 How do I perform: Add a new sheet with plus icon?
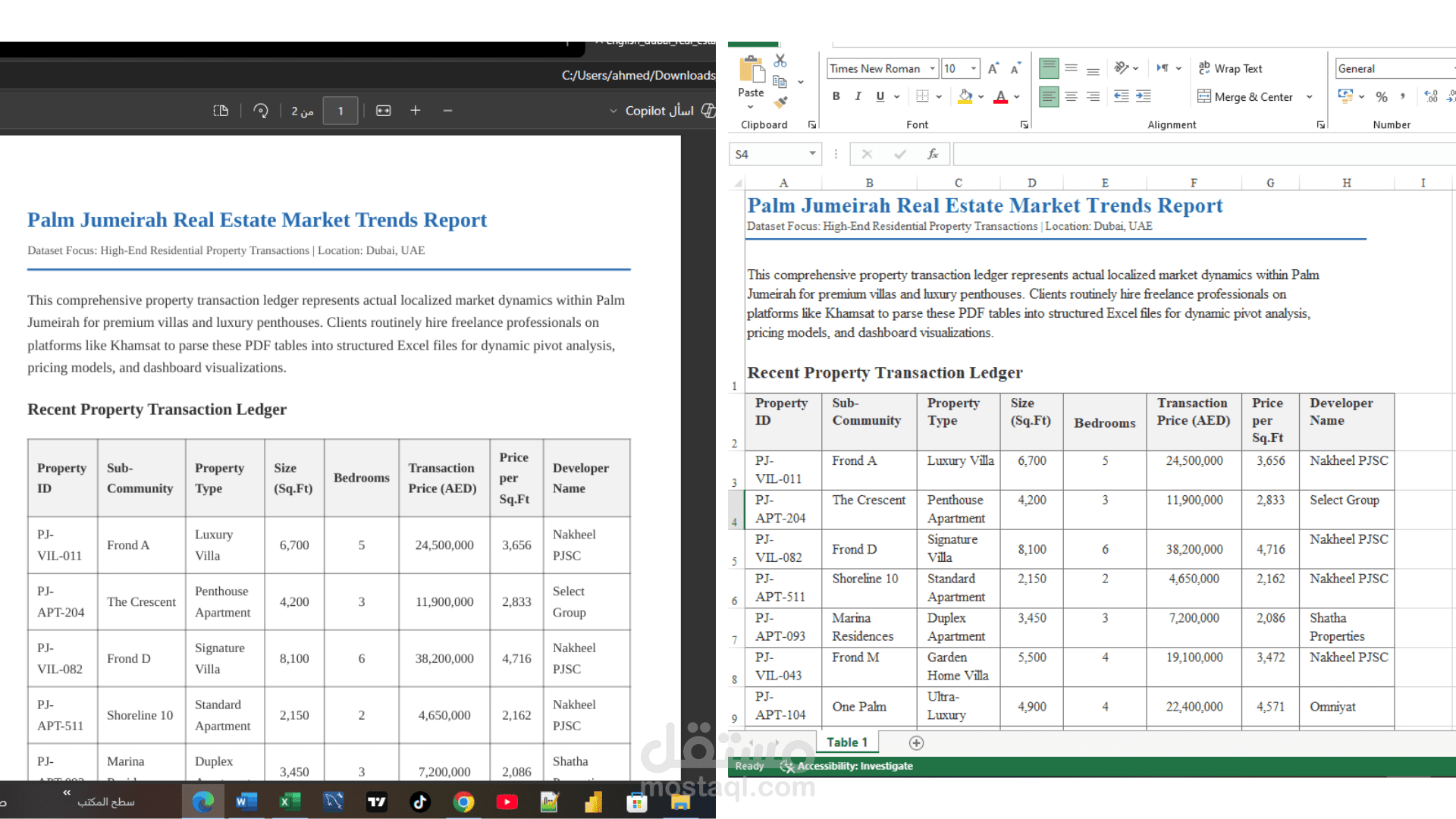[x=916, y=743]
